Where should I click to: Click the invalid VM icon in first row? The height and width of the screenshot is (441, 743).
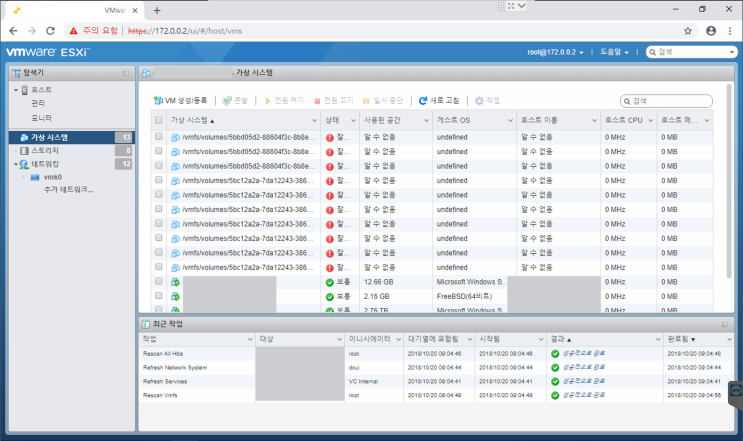click(x=175, y=137)
